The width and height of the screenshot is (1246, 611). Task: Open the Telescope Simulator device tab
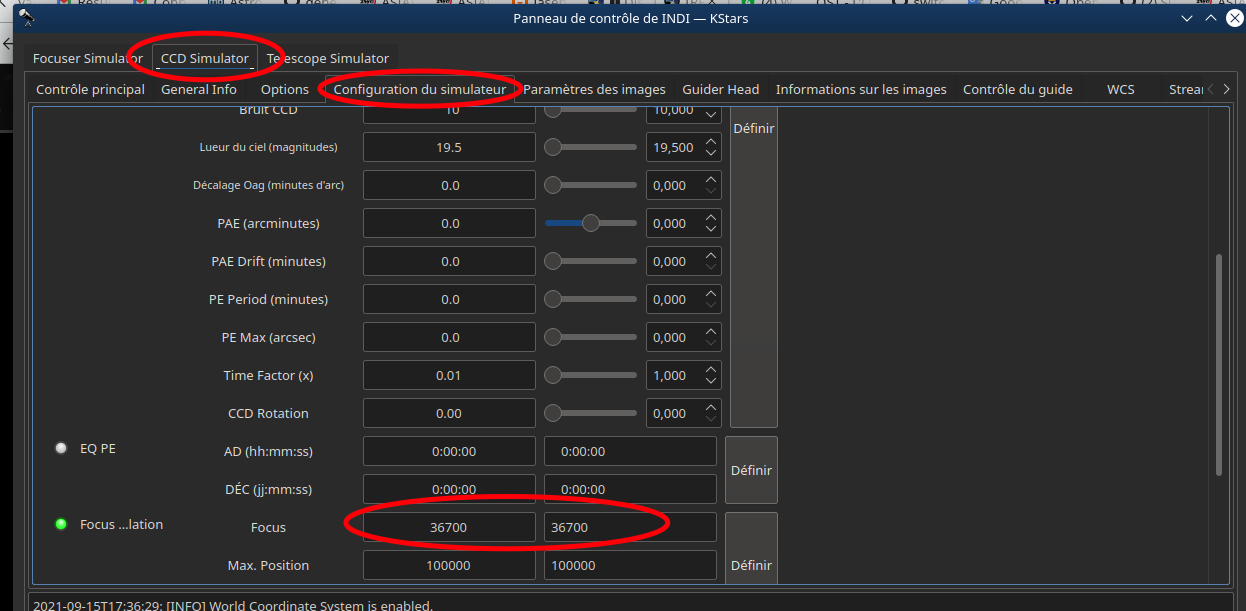[x=328, y=58]
